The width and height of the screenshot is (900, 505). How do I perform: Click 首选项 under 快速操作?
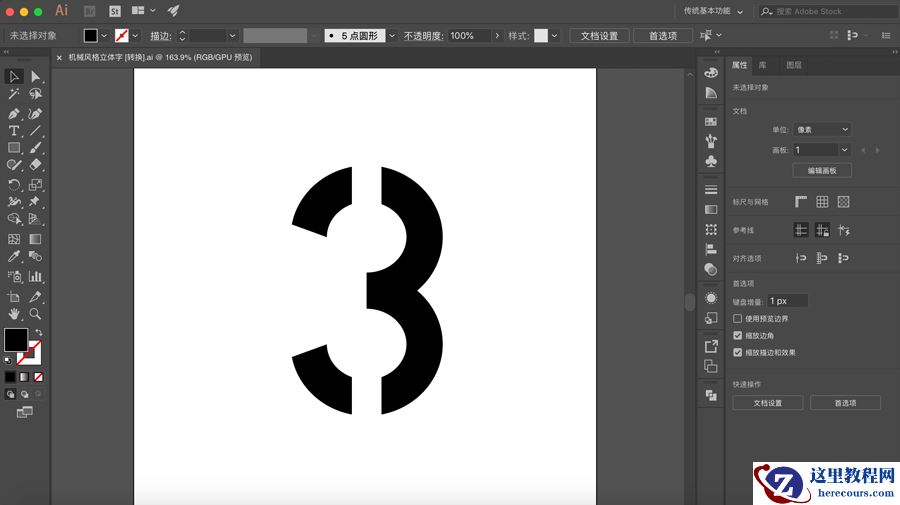[845, 403]
